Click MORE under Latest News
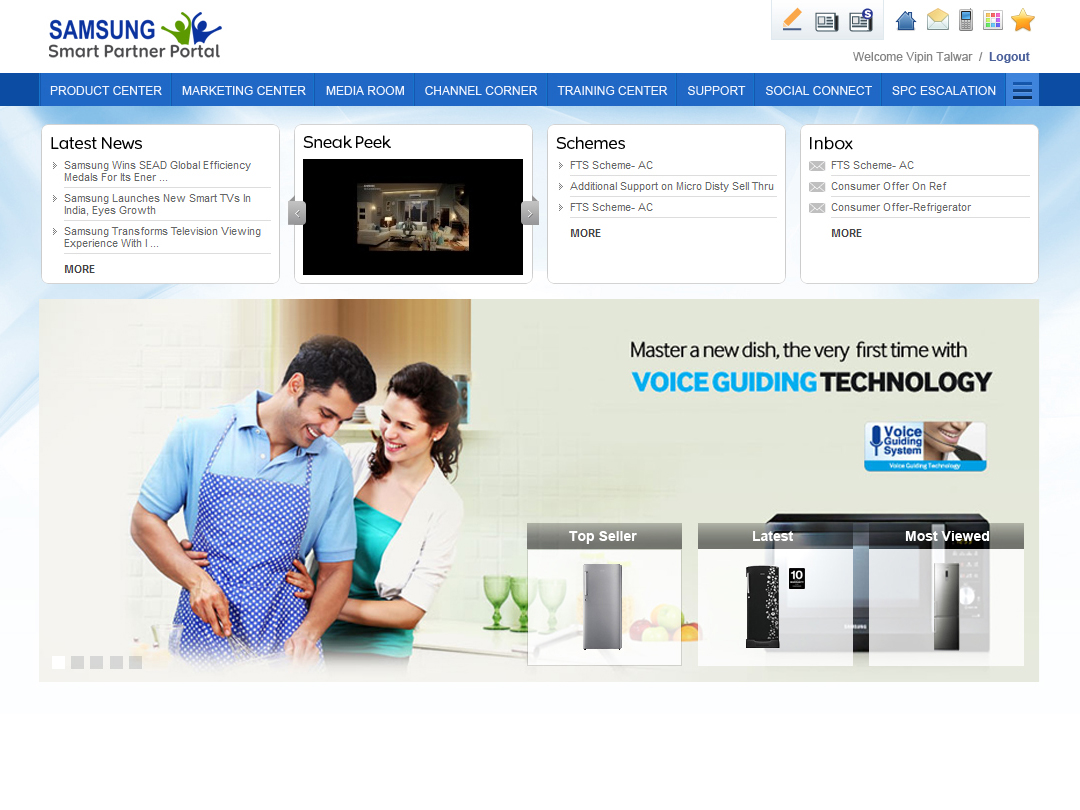Screen dimensions: 1080x810 [79, 269]
